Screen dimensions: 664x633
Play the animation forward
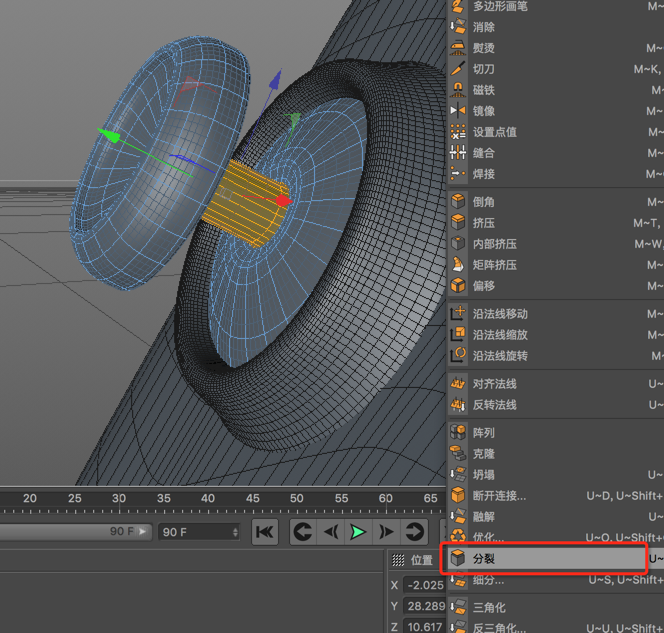(x=358, y=532)
